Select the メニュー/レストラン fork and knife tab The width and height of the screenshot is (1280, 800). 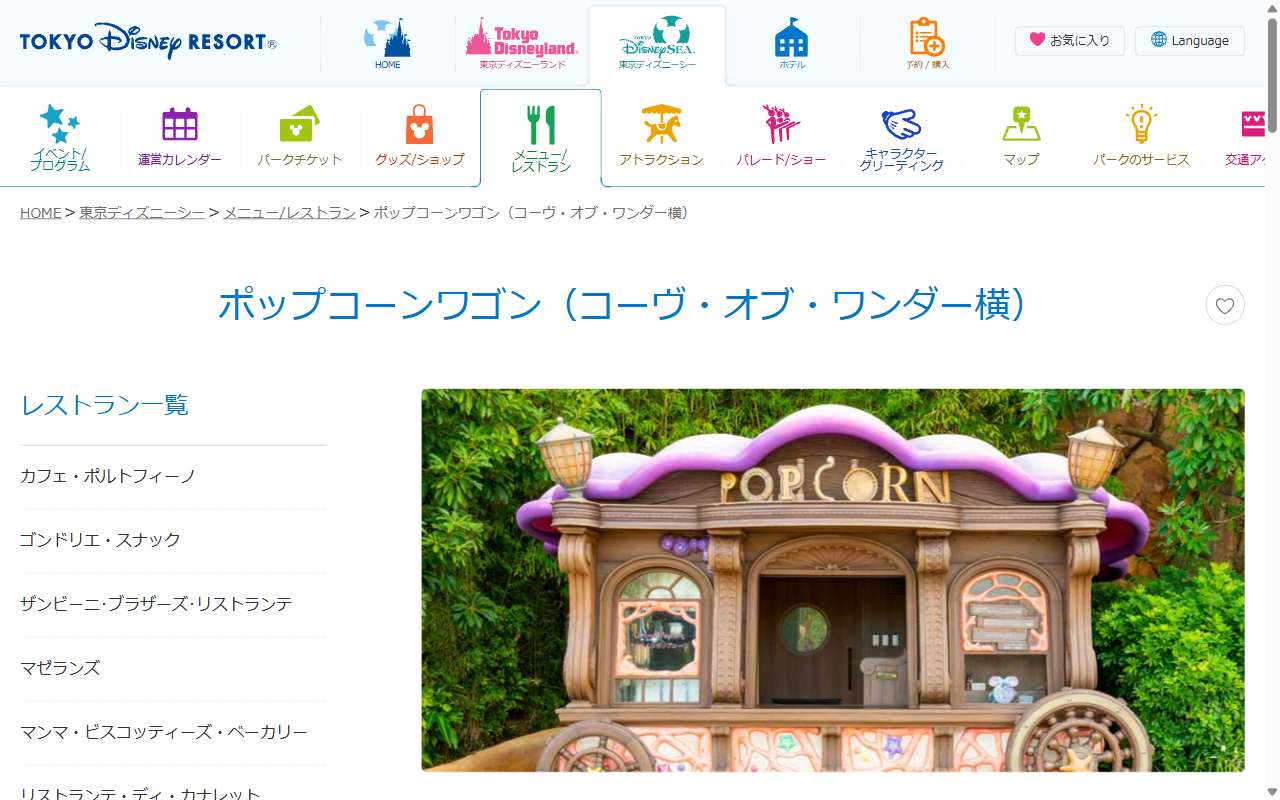pyautogui.click(x=541, y=138)
